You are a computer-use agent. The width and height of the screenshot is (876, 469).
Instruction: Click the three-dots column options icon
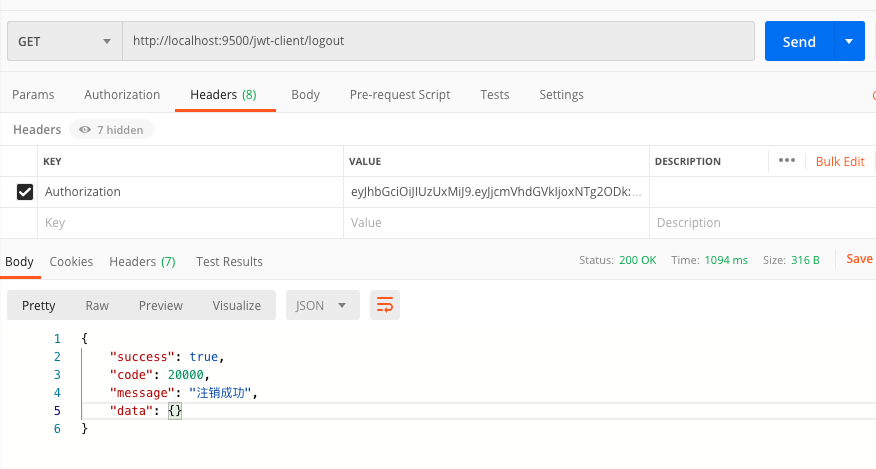786,161
